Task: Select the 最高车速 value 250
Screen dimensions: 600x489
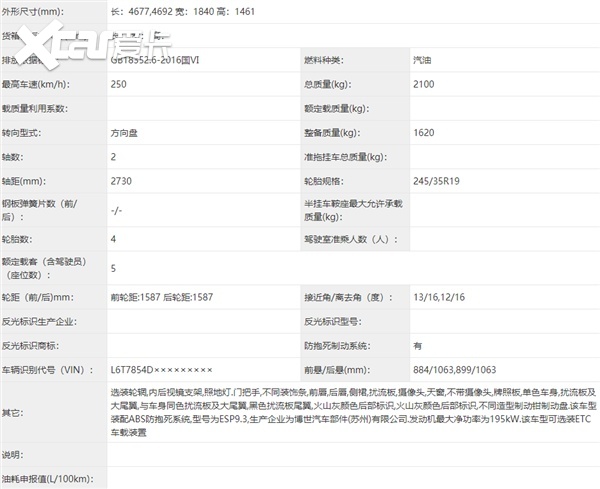Action: point(121,85)
